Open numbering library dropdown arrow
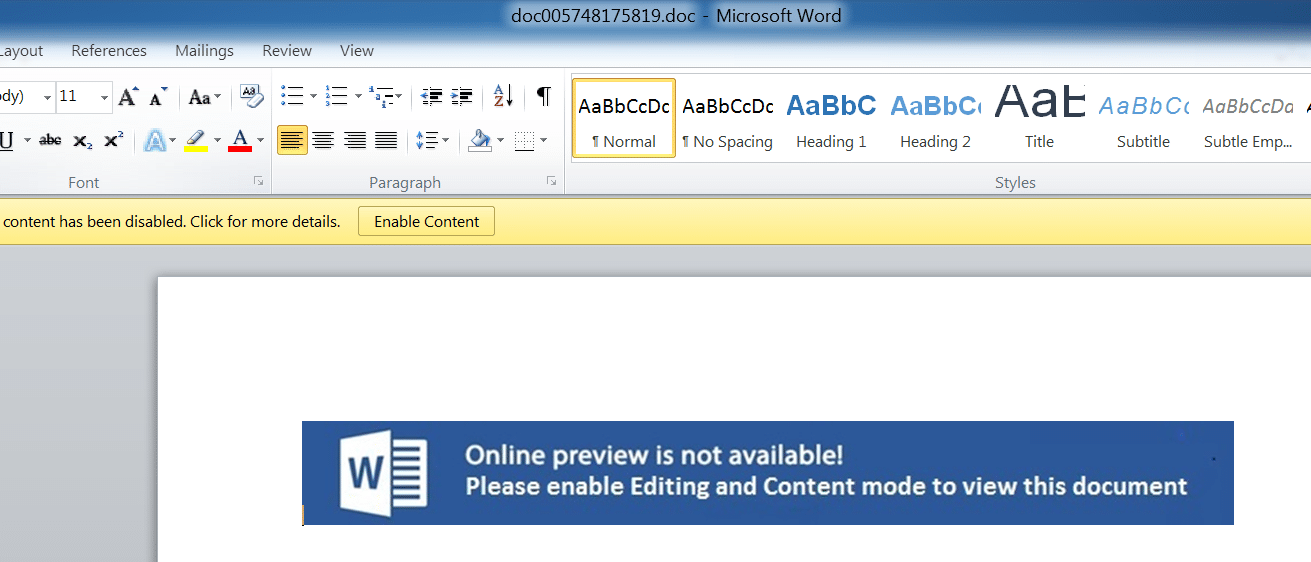The height and width of the screenshot is (562, 1311). [x=357, y=96]
